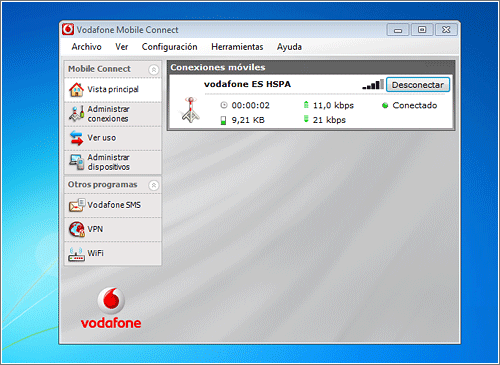Collapse the Otros programas section
Screen dimensions: 500x365
pos(153,185)
